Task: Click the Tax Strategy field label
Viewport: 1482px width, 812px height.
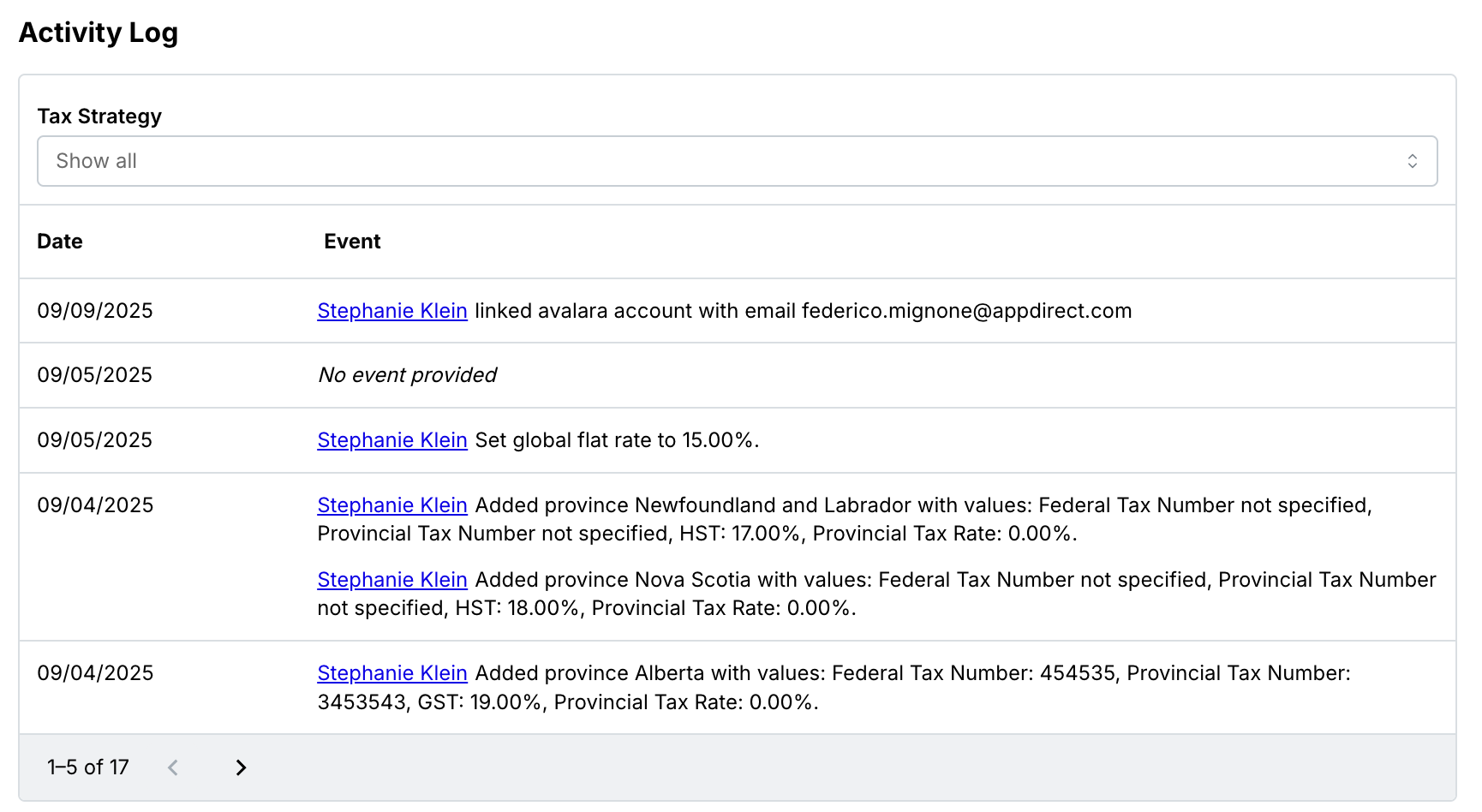Action: pyautogui.click(x=99, y=116)
